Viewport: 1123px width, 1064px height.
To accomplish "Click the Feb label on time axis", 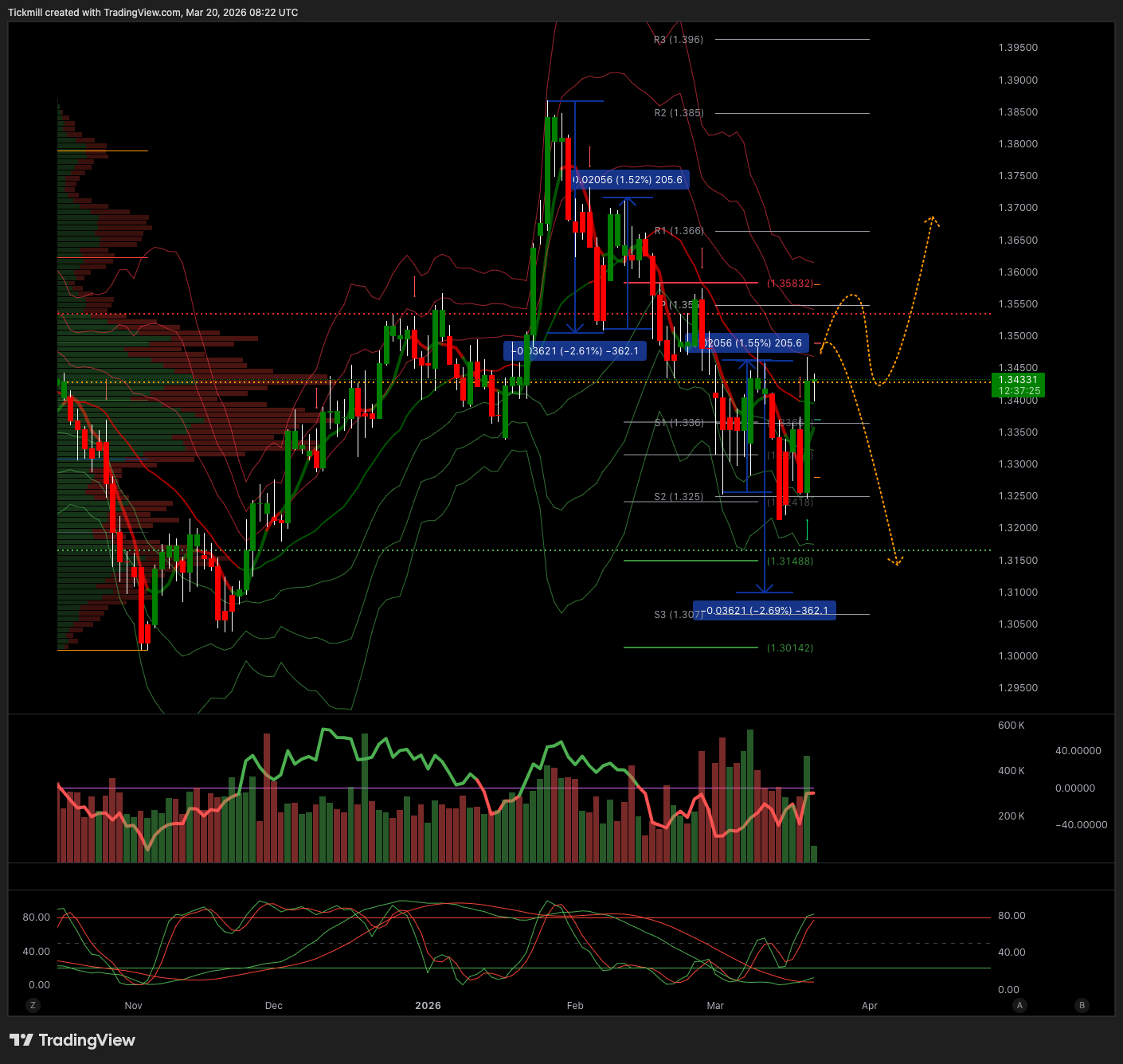I will (575, 1006).
